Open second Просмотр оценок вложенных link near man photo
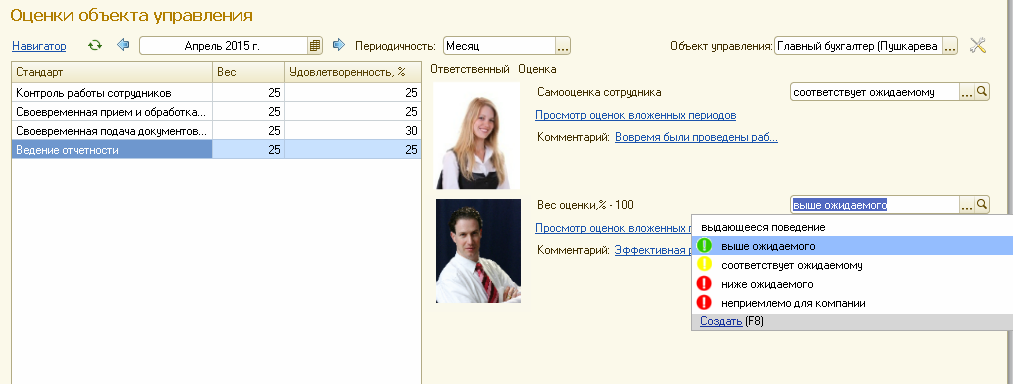 [x=613, y=228]
